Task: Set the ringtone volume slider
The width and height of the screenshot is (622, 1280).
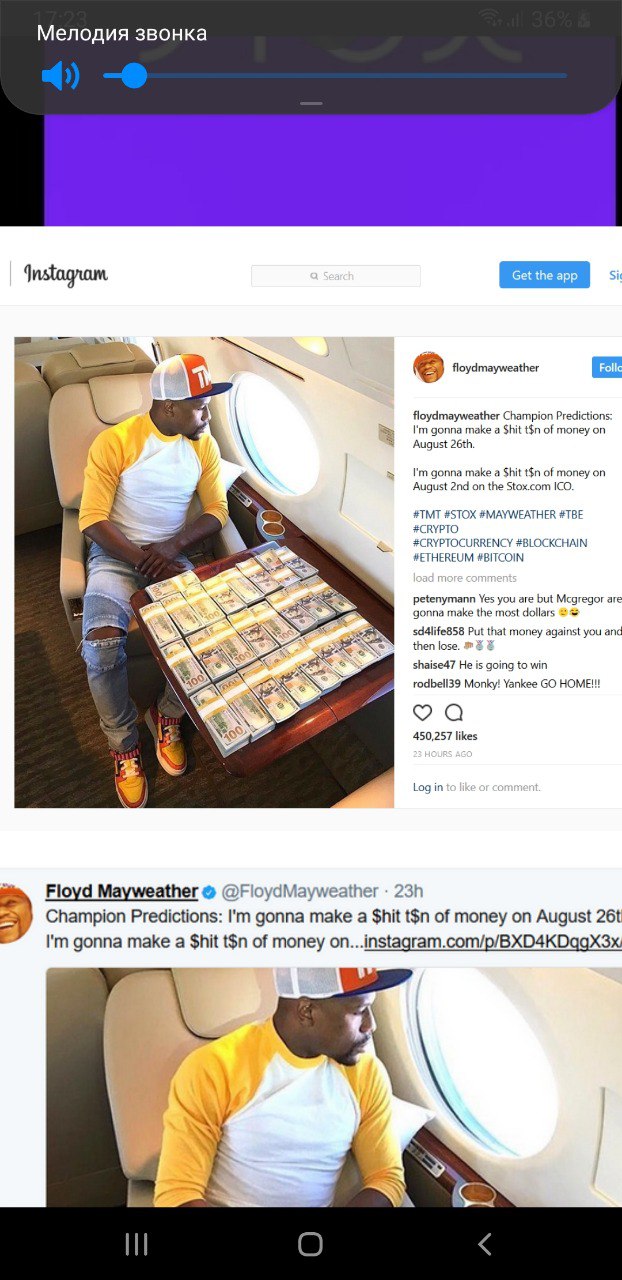Action: tap(335, 76)
